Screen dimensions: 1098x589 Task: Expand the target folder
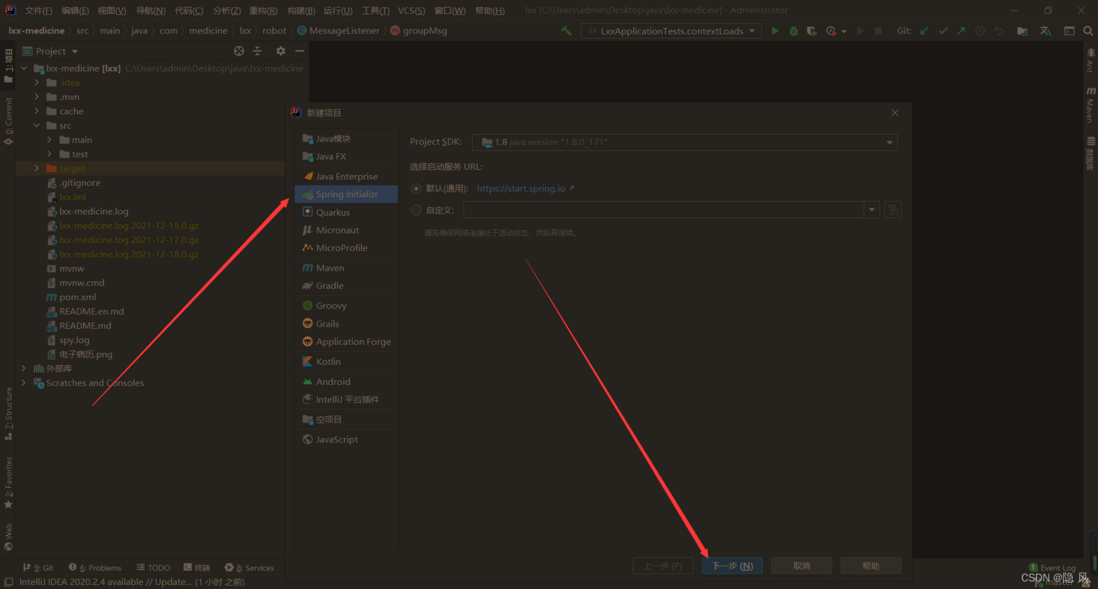pos(37,168)
